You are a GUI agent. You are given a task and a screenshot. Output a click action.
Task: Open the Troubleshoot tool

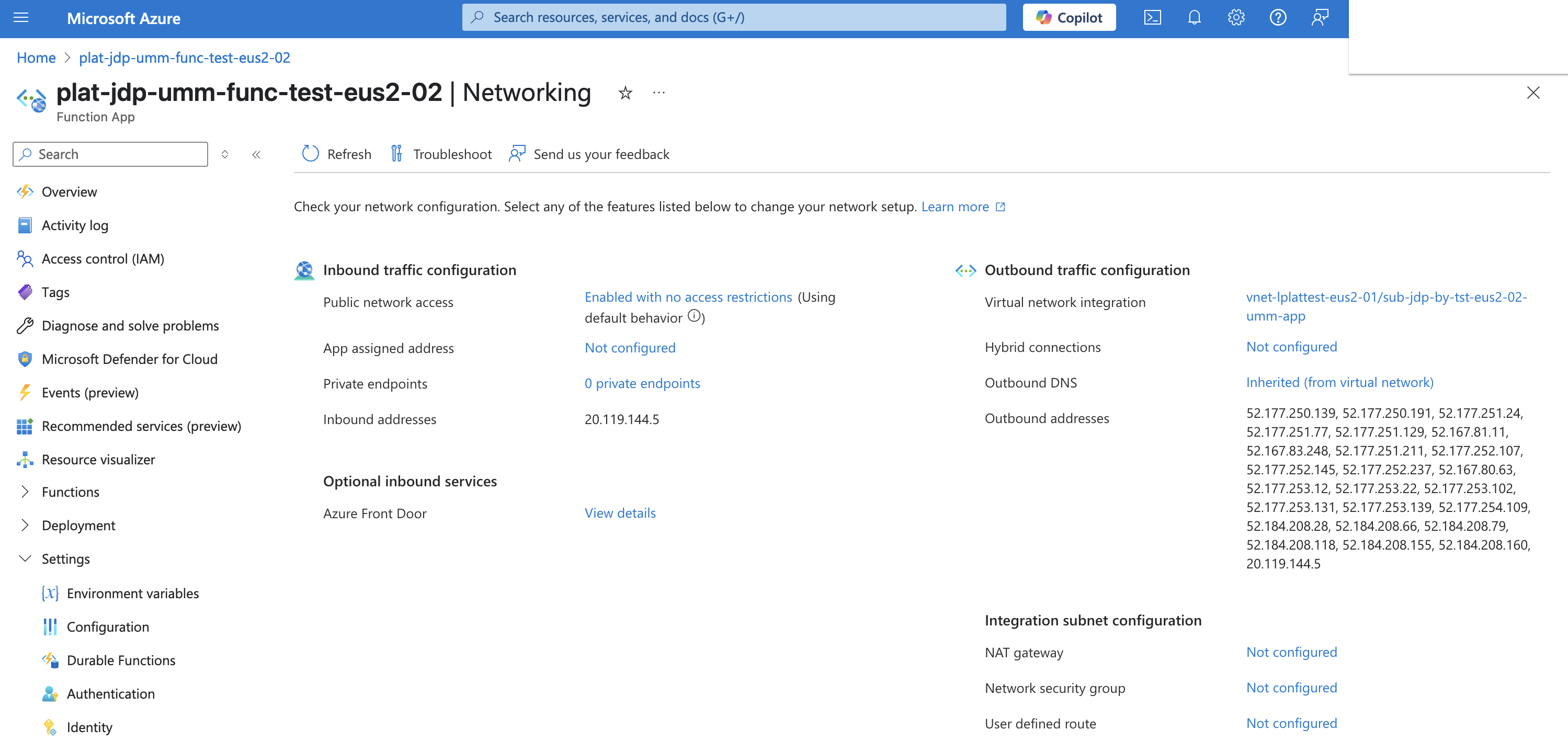(441, 154)
